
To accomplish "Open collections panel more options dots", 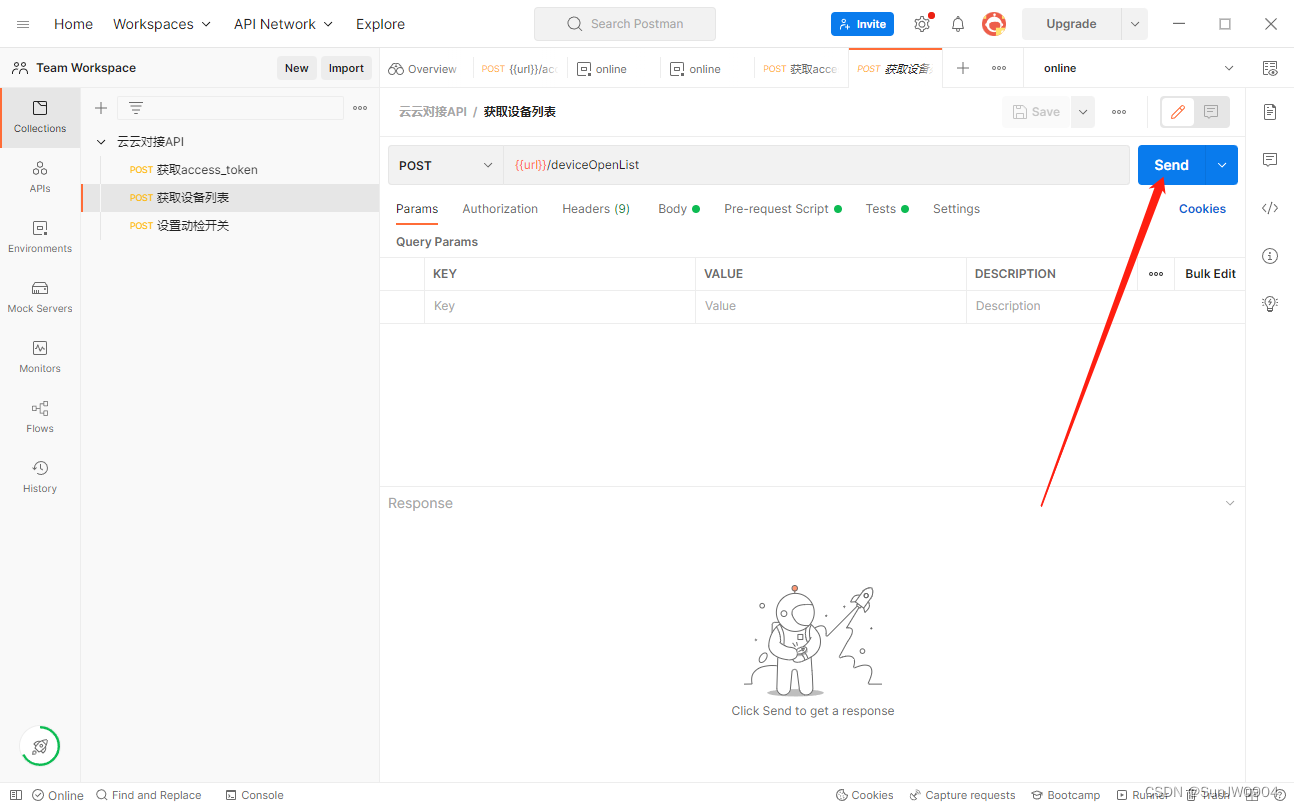I will [360, 108].
